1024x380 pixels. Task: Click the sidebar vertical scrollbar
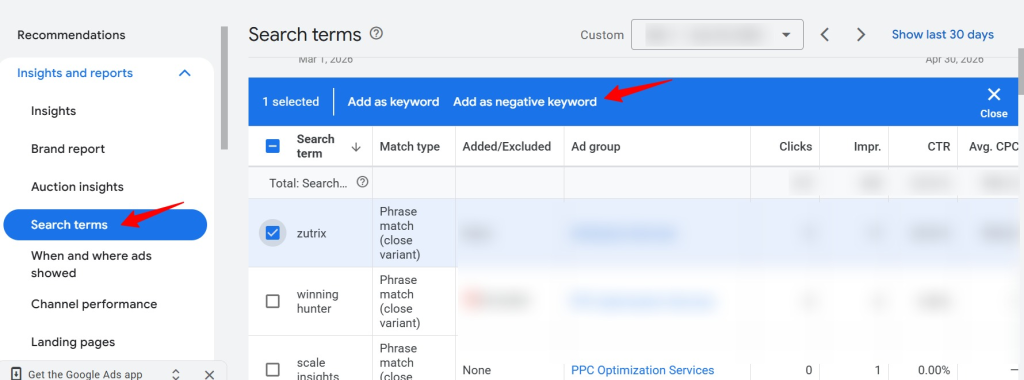225,88
